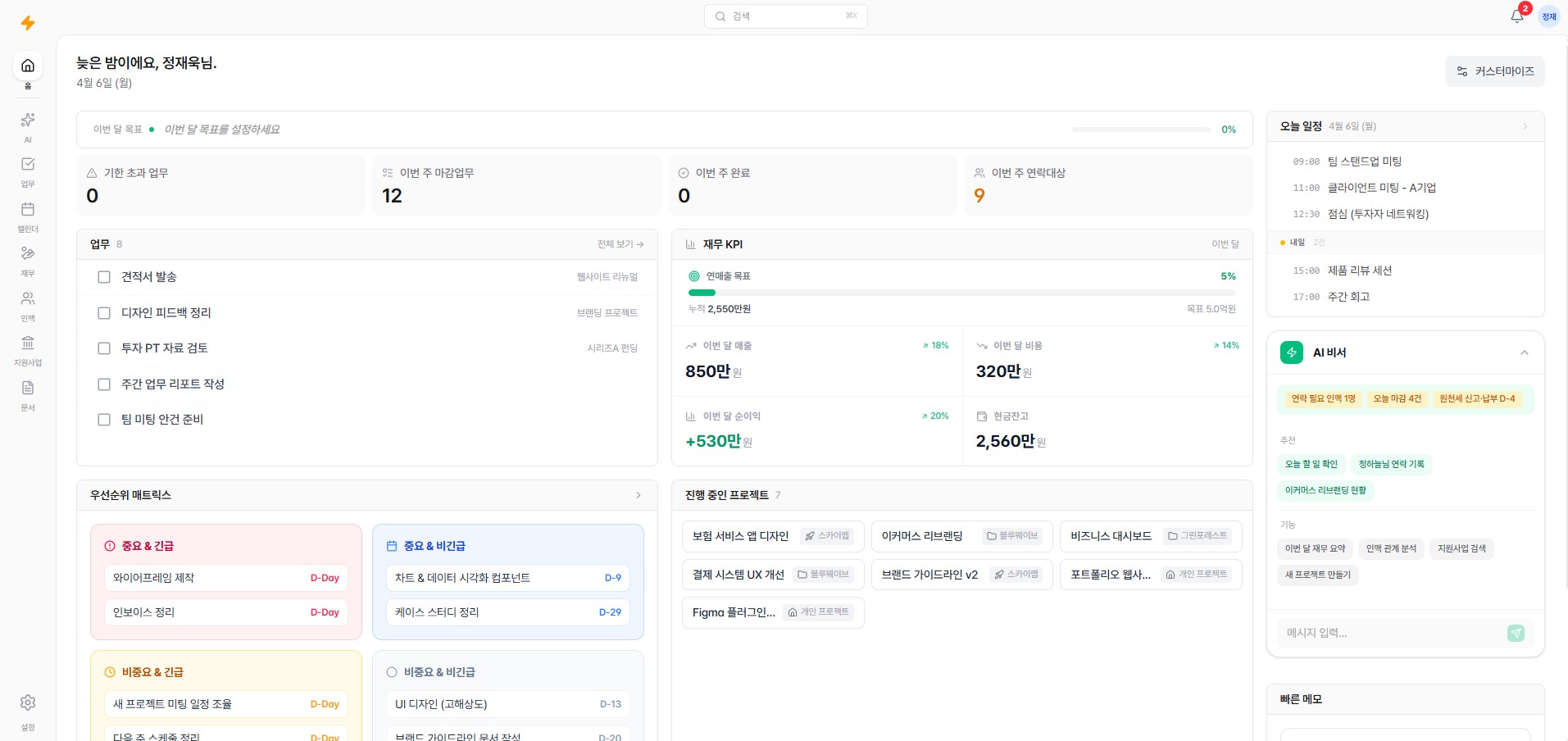Open 설정 settings gear icon

click(x=28, y=703)
